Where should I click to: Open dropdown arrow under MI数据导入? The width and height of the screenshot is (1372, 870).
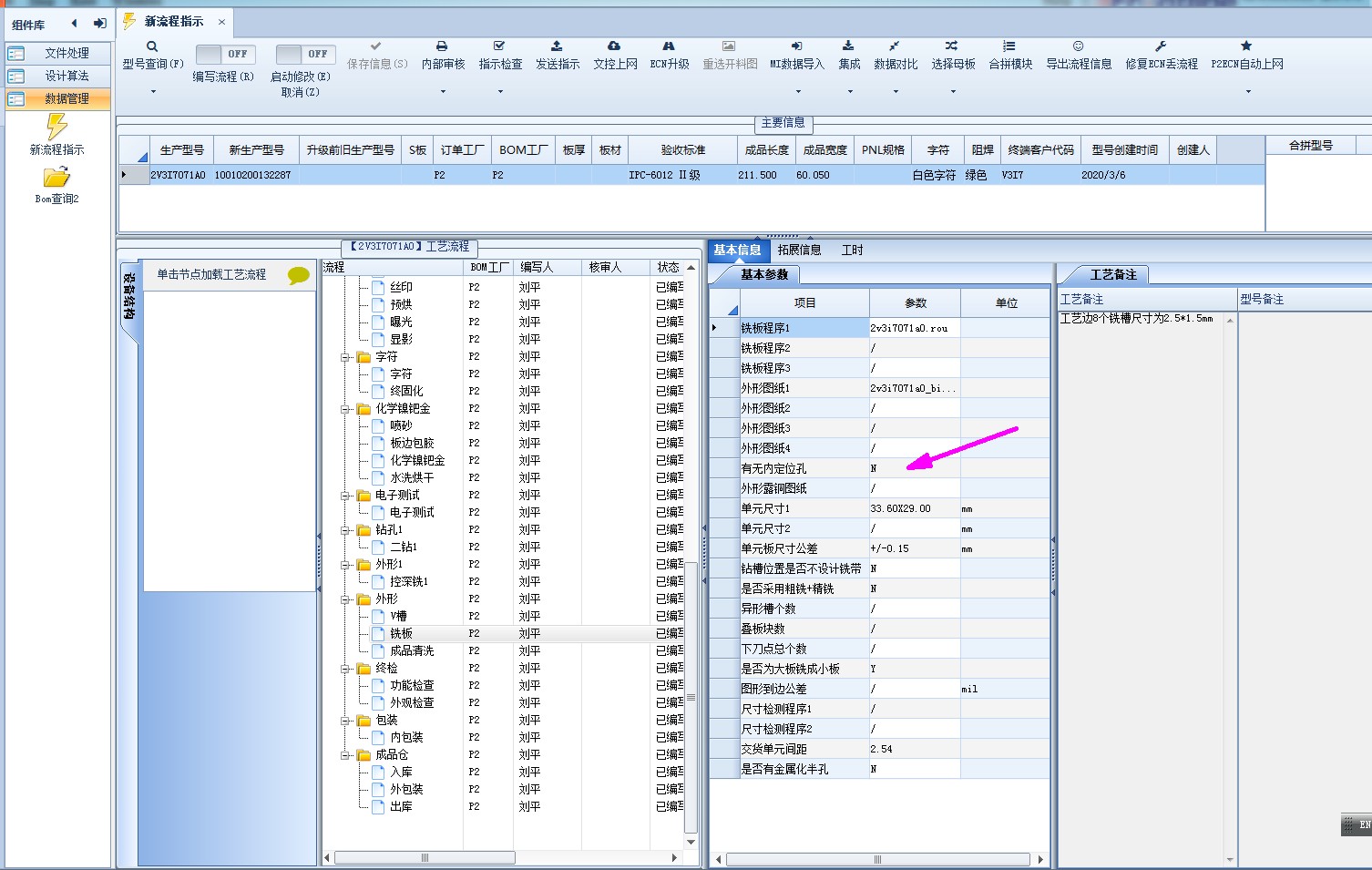pos(798,91)
